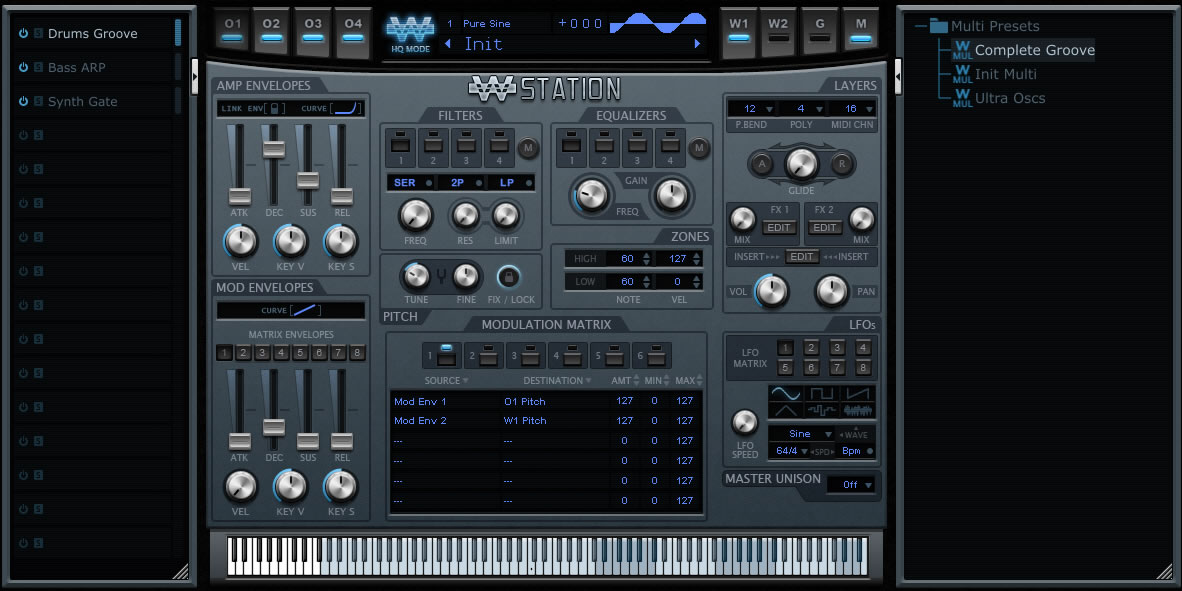Open the SER filter routing dropdown
The image size is (1182, 591).
(x=411, y=182)
